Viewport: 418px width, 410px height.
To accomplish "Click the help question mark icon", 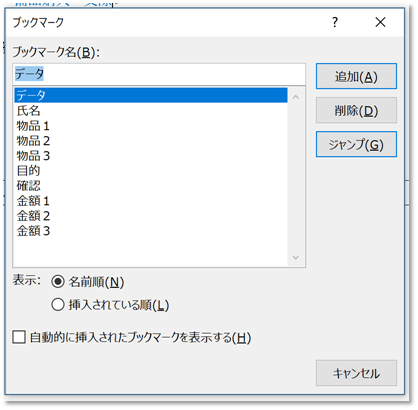I will (x=335, y=22).
